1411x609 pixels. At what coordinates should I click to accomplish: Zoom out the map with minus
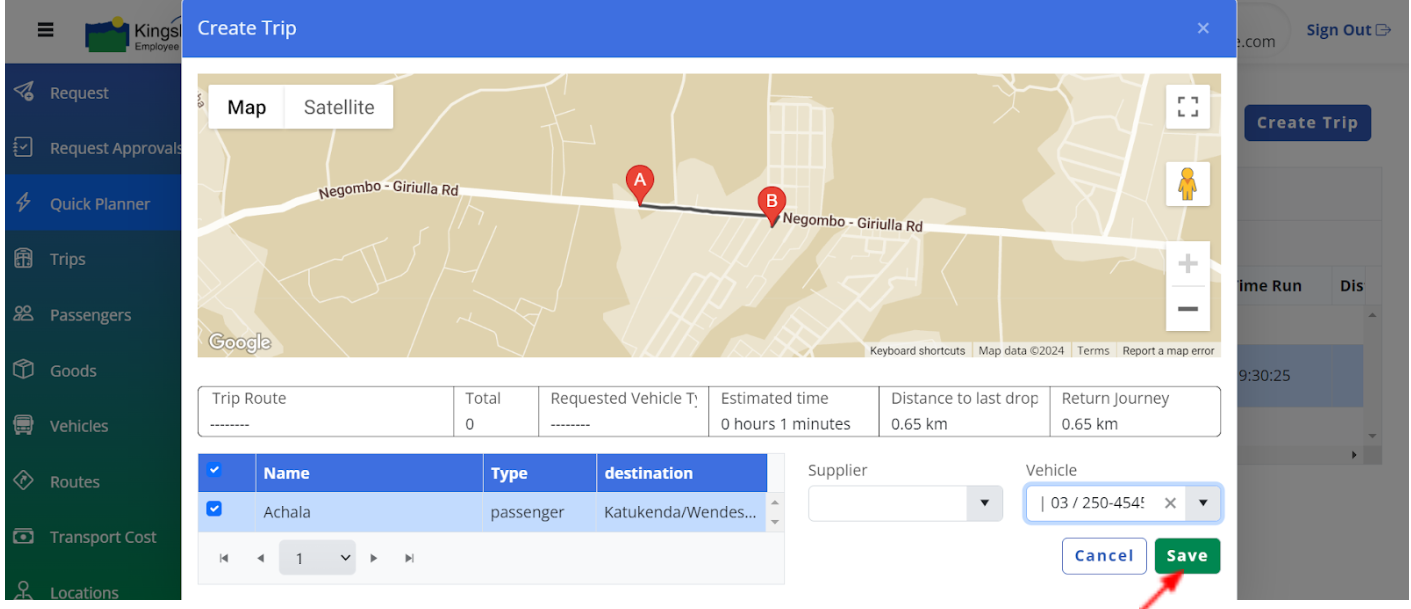pyautogui.click(x=1188, y=309)
